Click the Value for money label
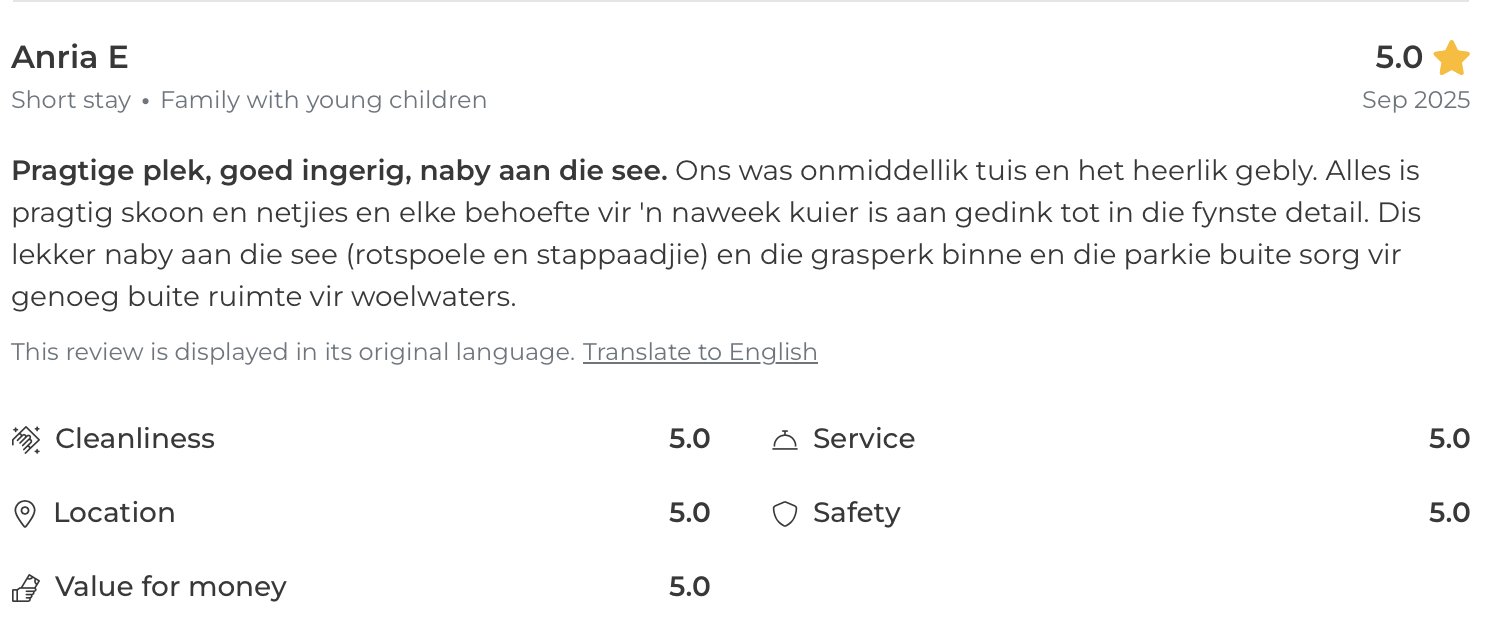This screenshot has height=622, width=1500. [171, 587]
